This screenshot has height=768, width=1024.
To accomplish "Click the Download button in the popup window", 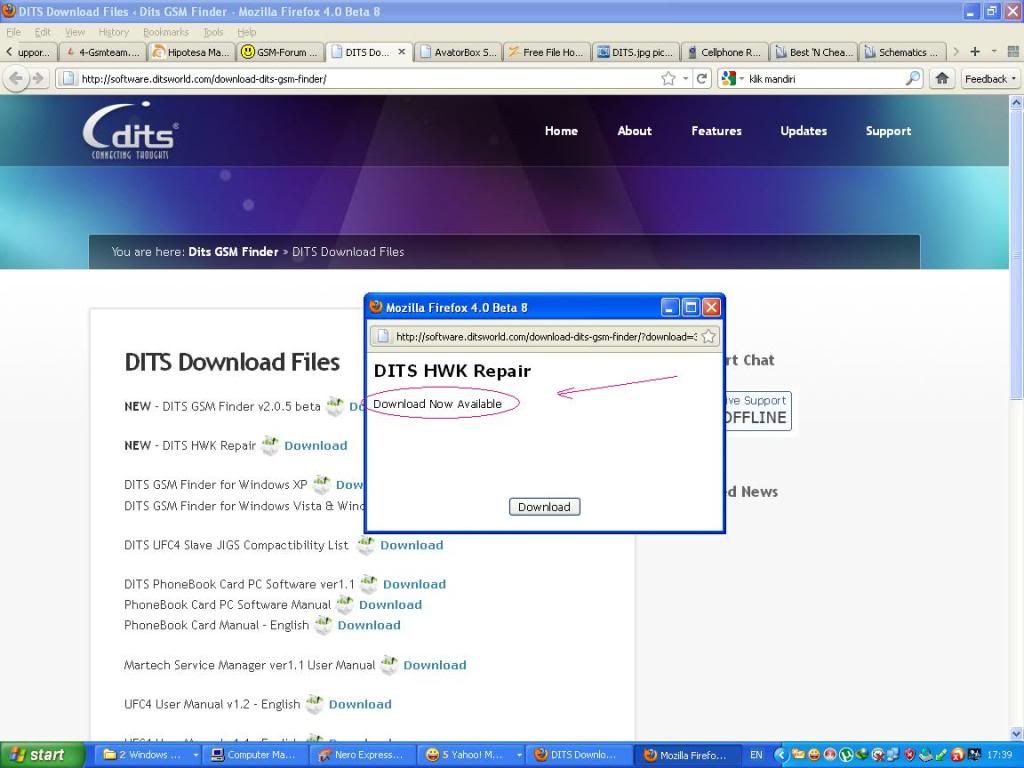I will point(544,507).
